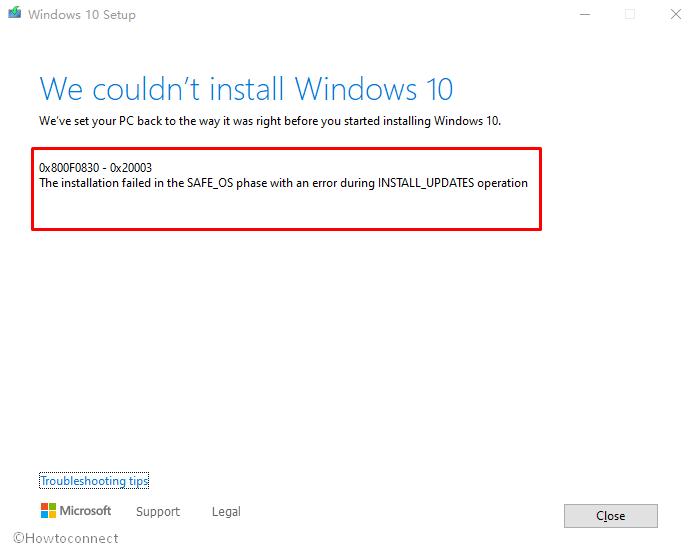Click the Microsoft wordmark text
The height and width of the screenshot is (551, 696).
(85, 511)
